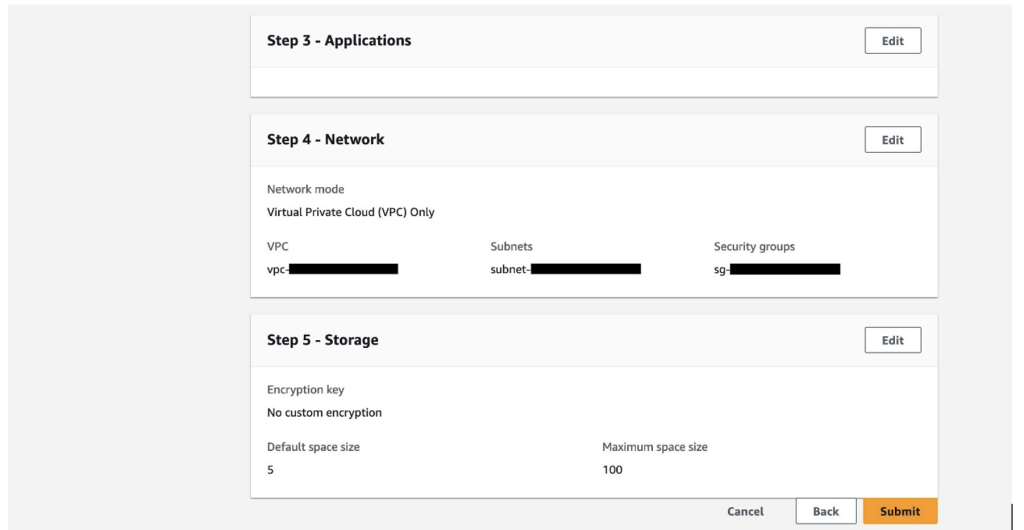Click the redacted sg- security group value

tap(776, 269)
